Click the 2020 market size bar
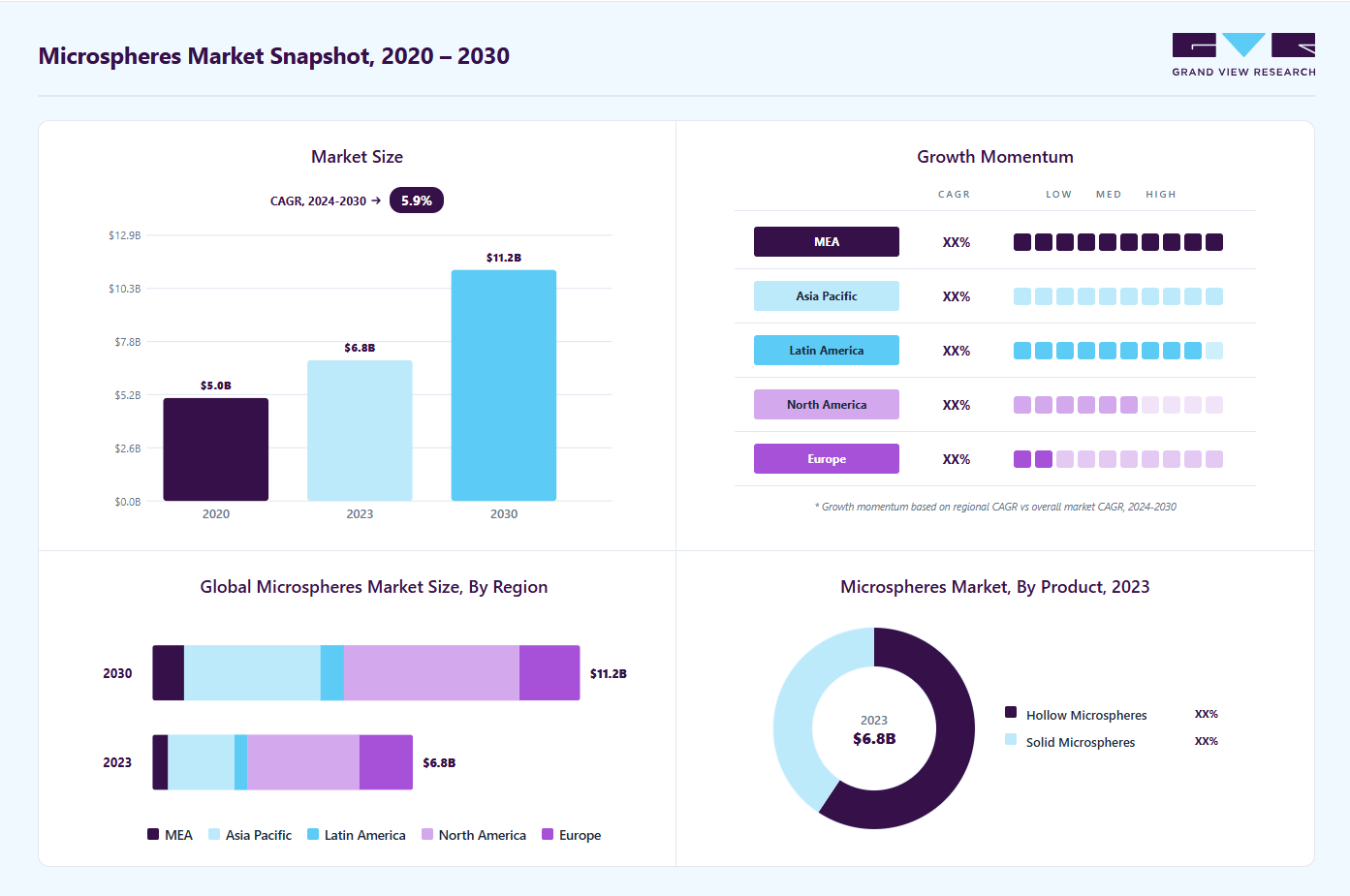 [x=216, y=449]
